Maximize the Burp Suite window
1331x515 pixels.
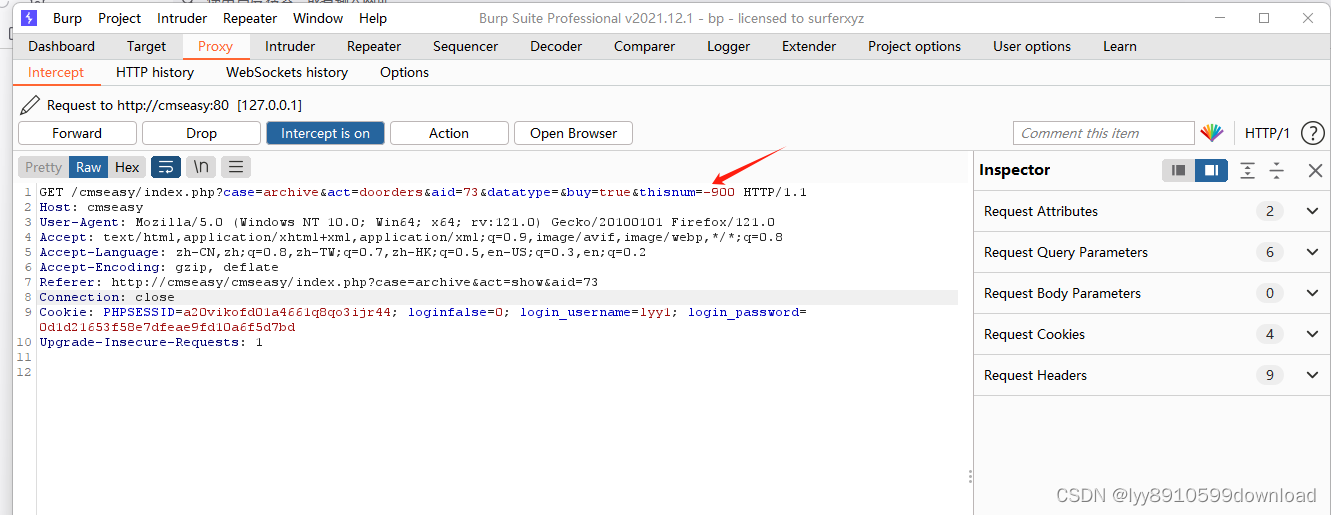pyautogui.click(x=1264, y=18)
